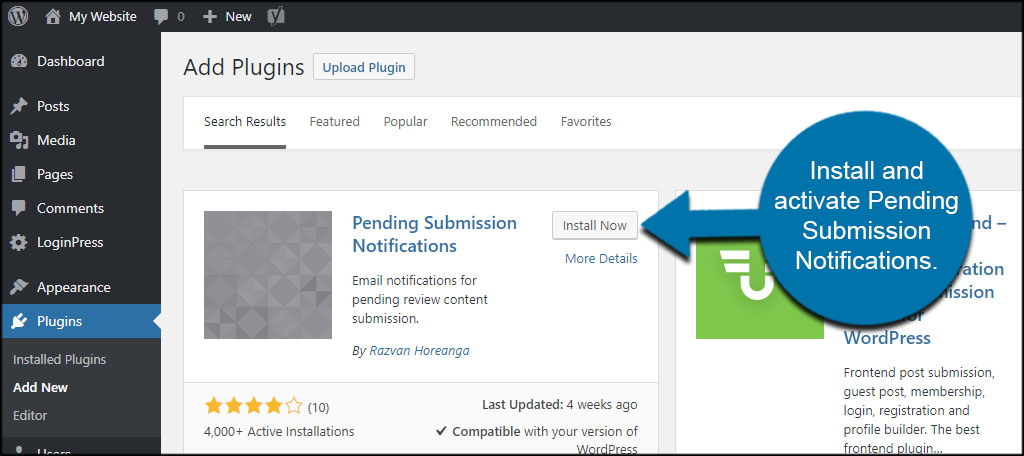Open the comments bubble icon in admin bar

click(162, 16)
